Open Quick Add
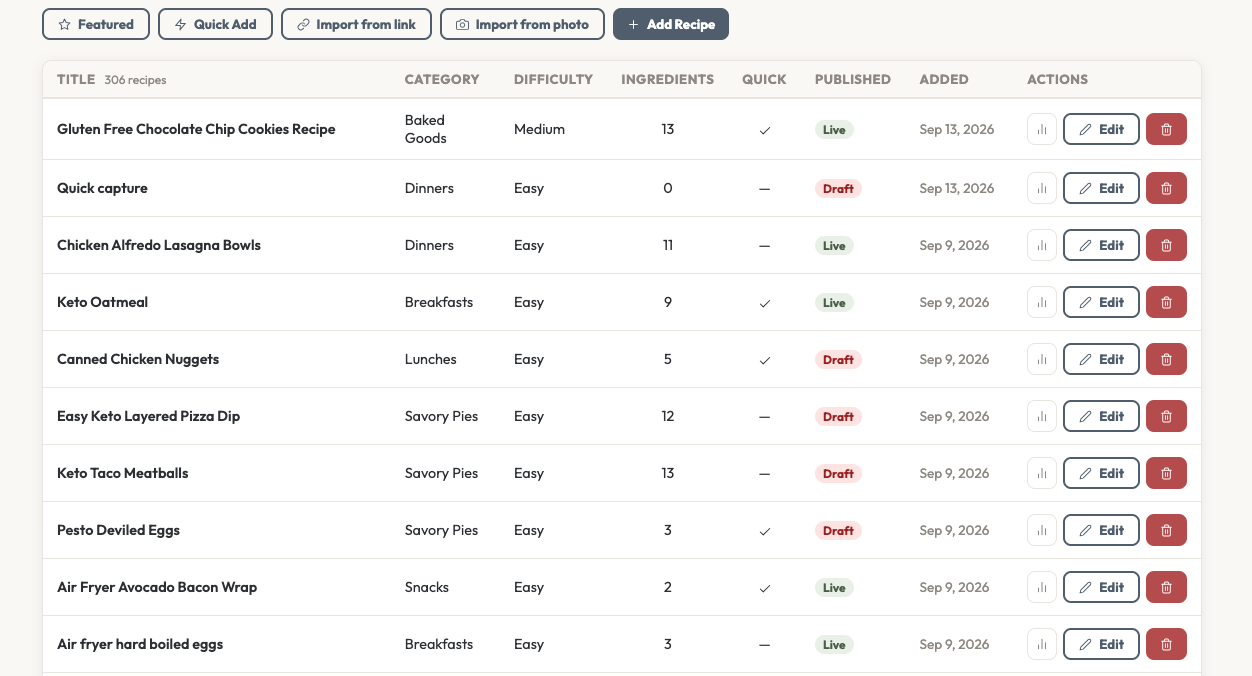 215,24
